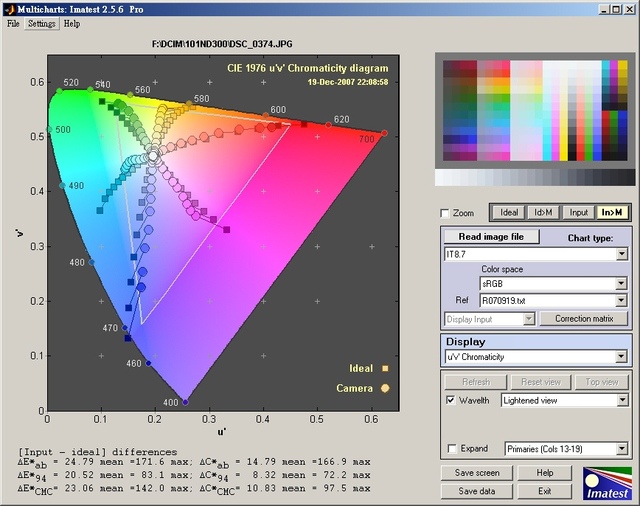
Task: Select the Id>M view toggle
Action: (x=543, y=212)
